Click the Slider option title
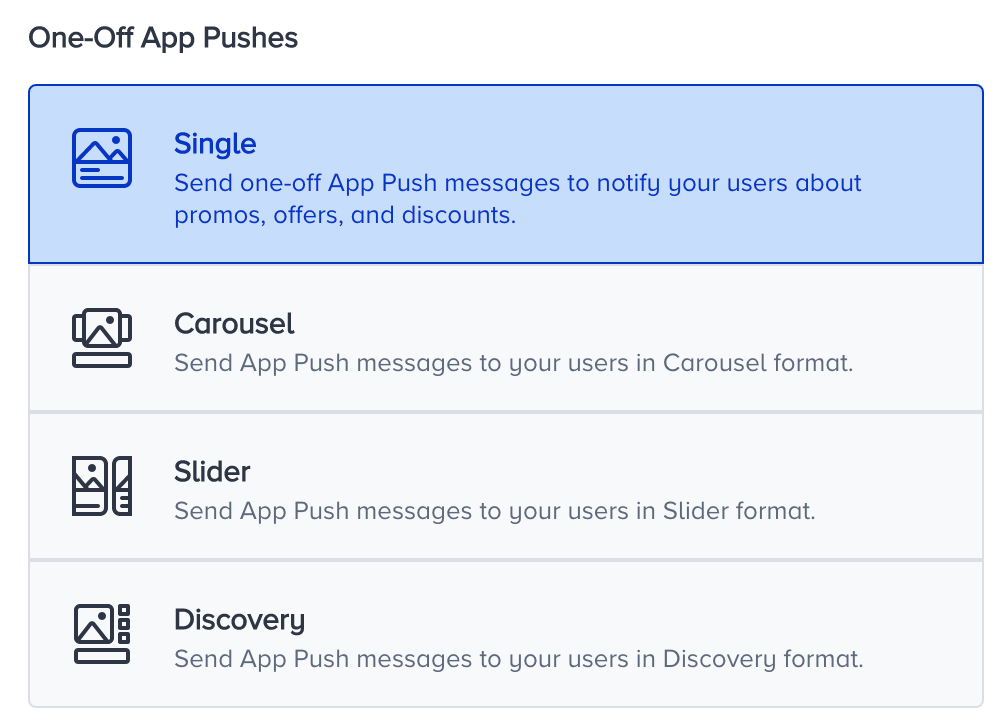The width and height of the screenshot is (1008, 724). (x=211, y=472)
